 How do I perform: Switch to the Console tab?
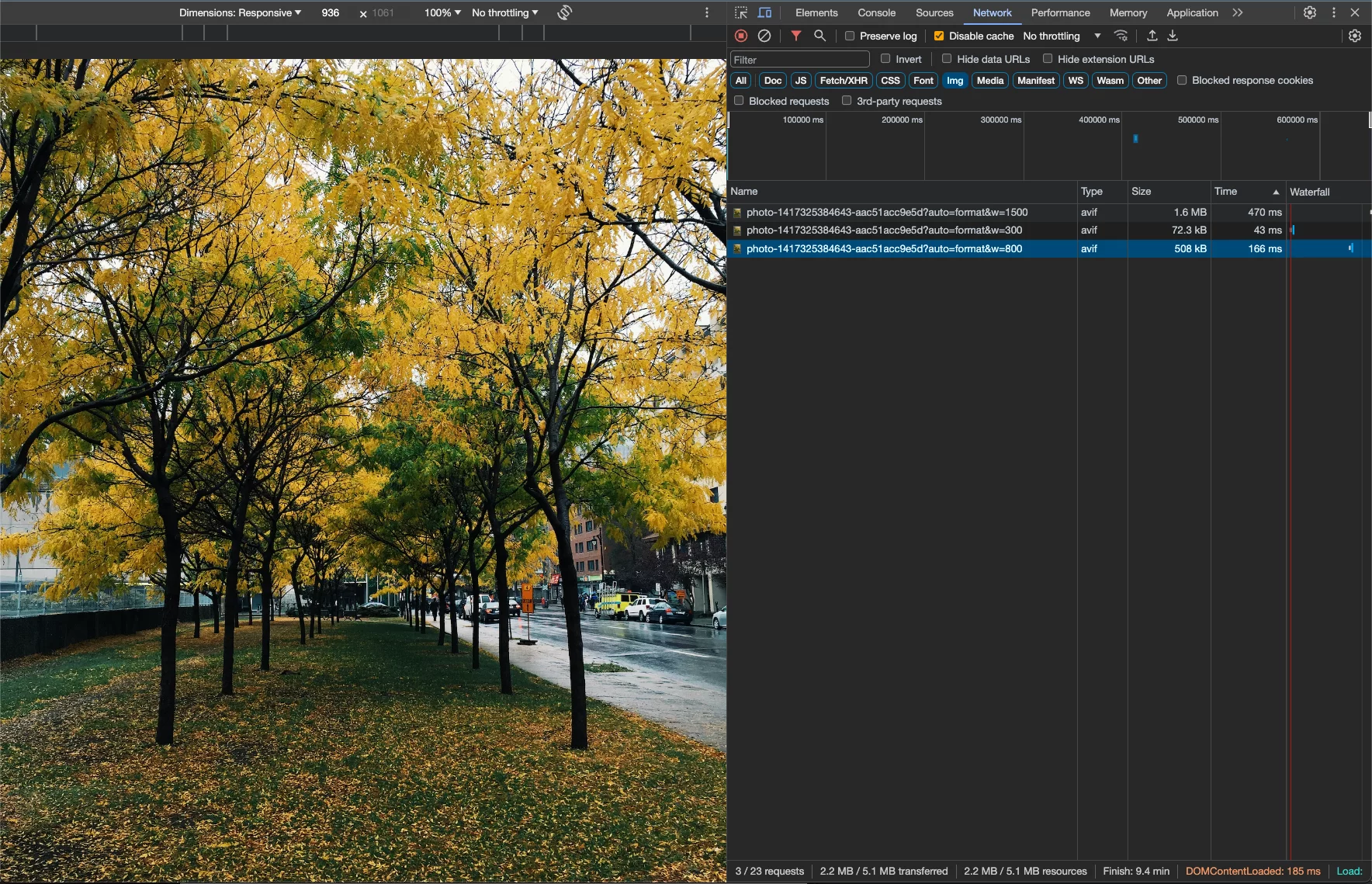click(876, 12)
